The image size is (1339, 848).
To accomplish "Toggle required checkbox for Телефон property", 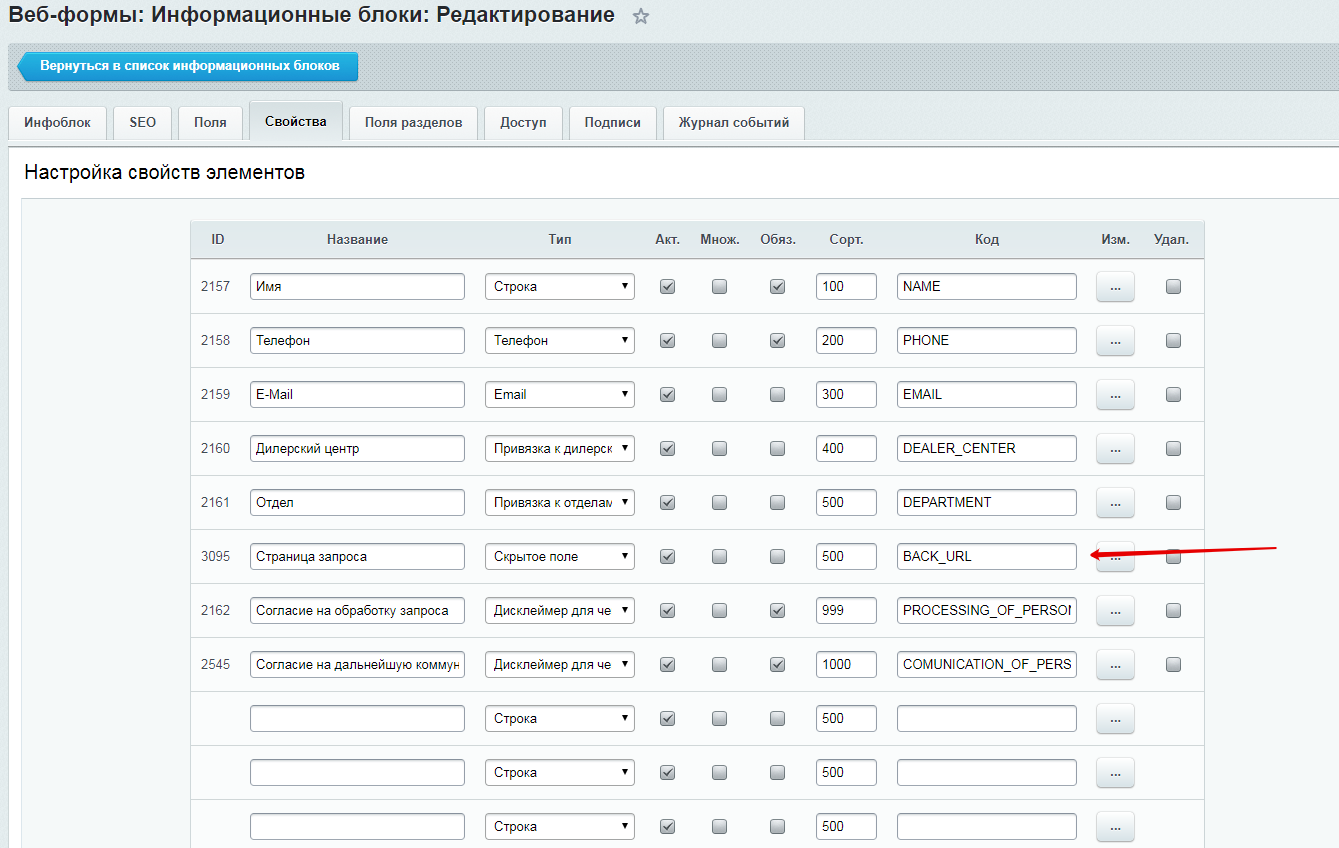I will [x=777, y=340].
